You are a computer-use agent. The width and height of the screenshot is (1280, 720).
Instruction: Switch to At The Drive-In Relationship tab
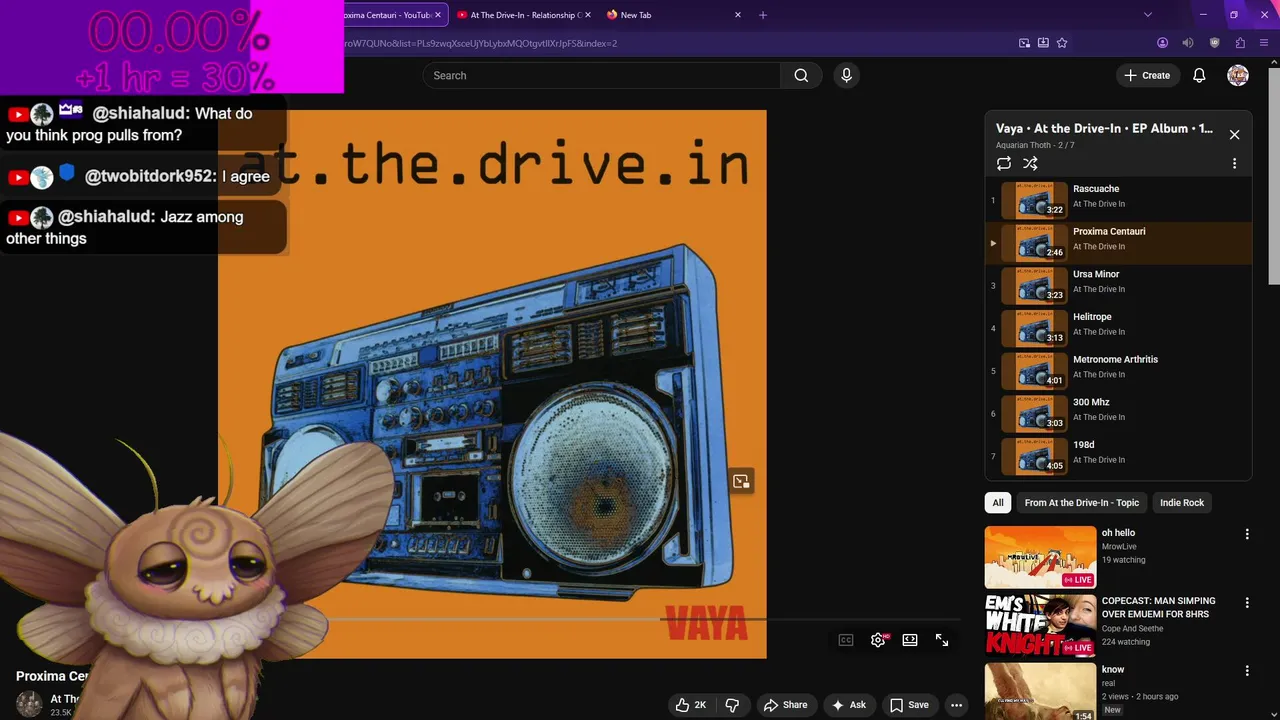click(x=524, y=15)
